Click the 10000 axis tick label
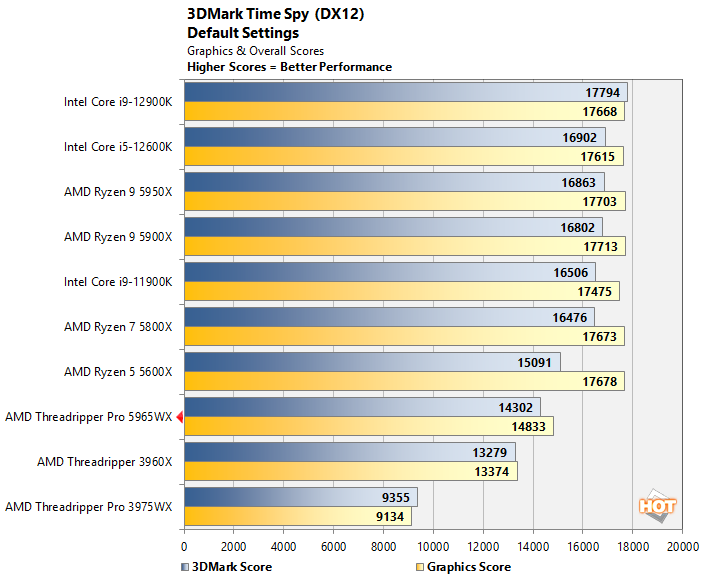Image resolution: width=708 pixels, height=576 pixels. click(x=433, y=547)
